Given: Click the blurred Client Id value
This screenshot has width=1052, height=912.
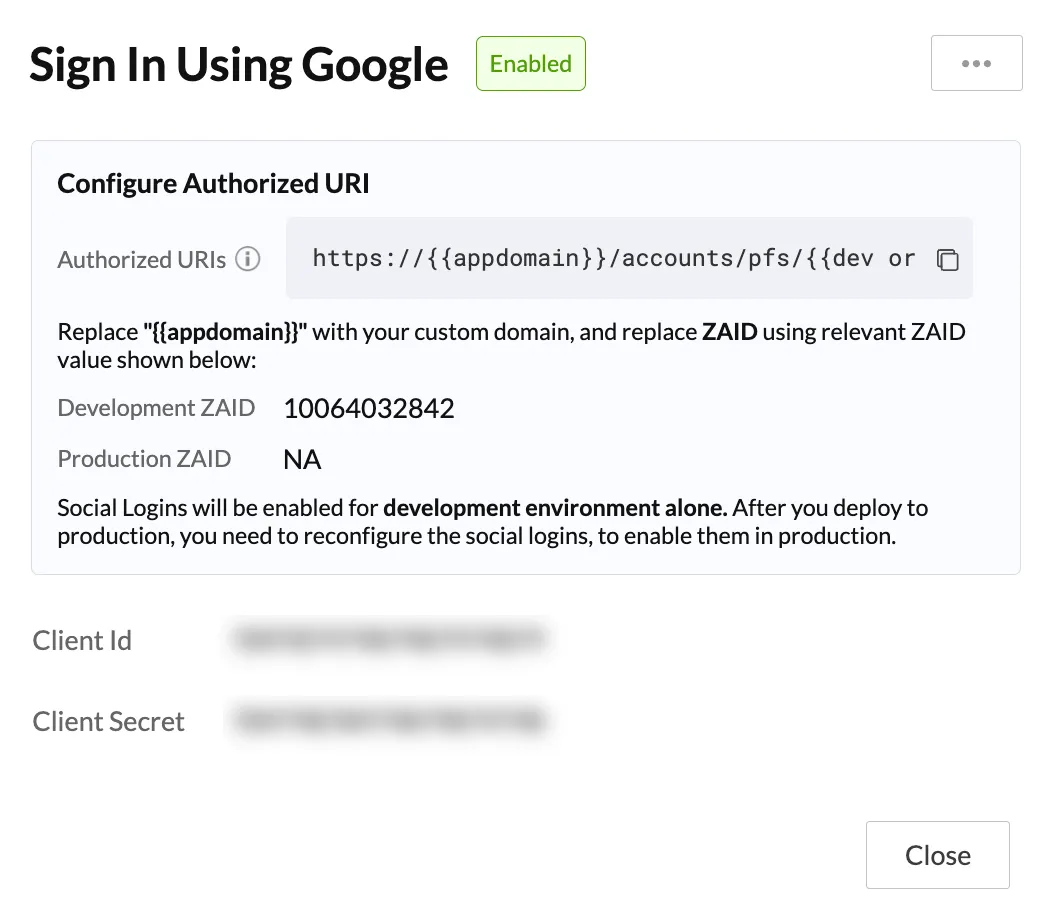Looking at the screenshot, I should coord(388,639).
